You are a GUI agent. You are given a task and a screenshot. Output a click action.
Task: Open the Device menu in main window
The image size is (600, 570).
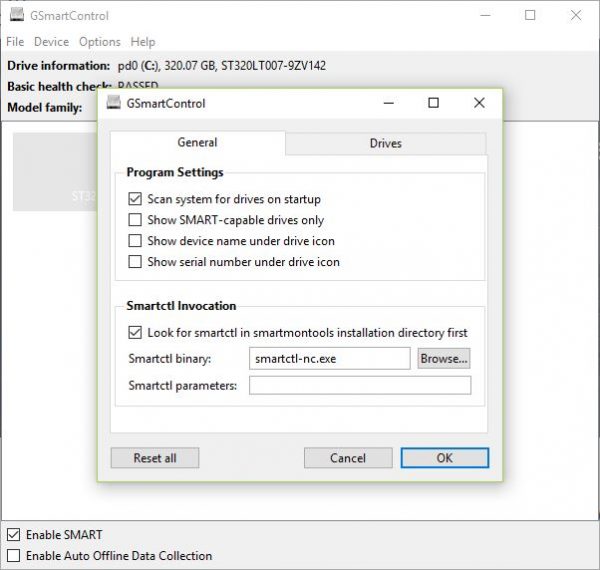pyautogui.click(x=52, y=42)
